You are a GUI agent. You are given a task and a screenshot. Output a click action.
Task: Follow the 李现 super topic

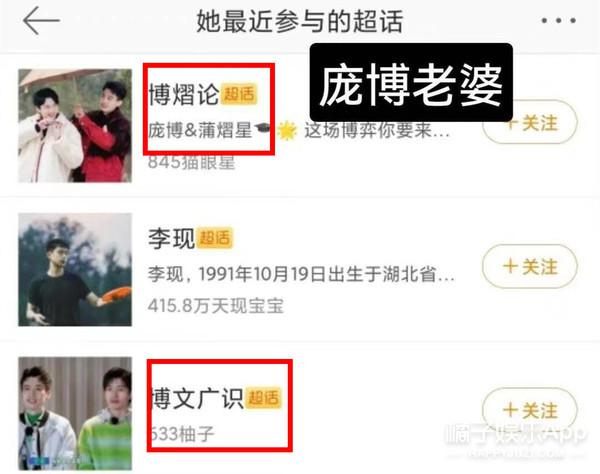coord(530,266)
